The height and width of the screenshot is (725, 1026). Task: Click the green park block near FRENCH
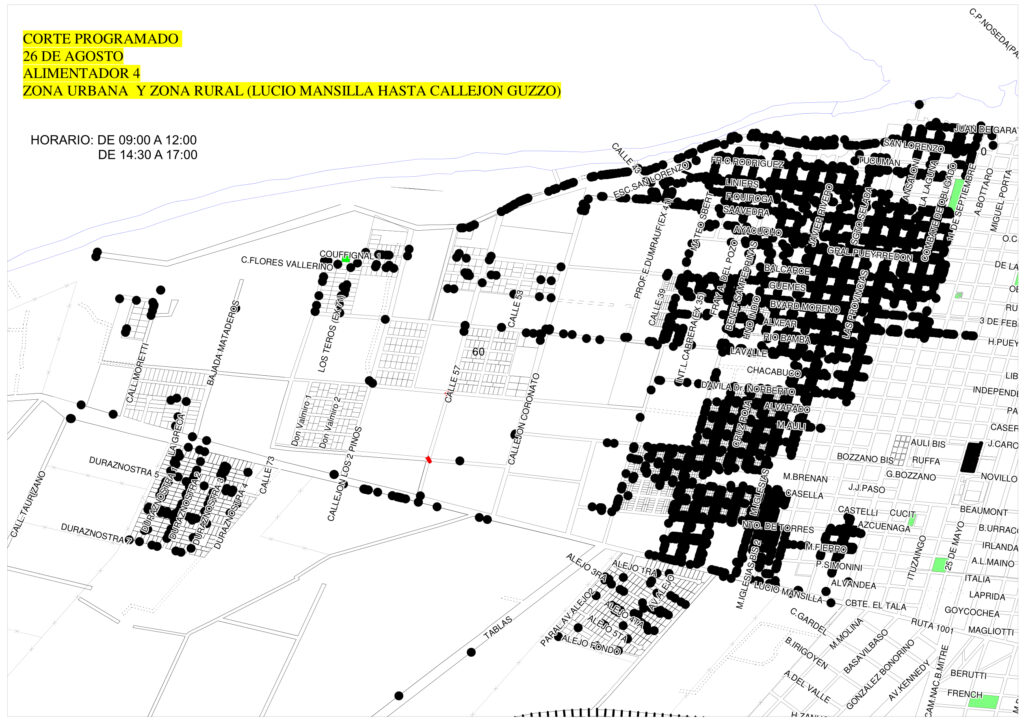pos(983,702)
